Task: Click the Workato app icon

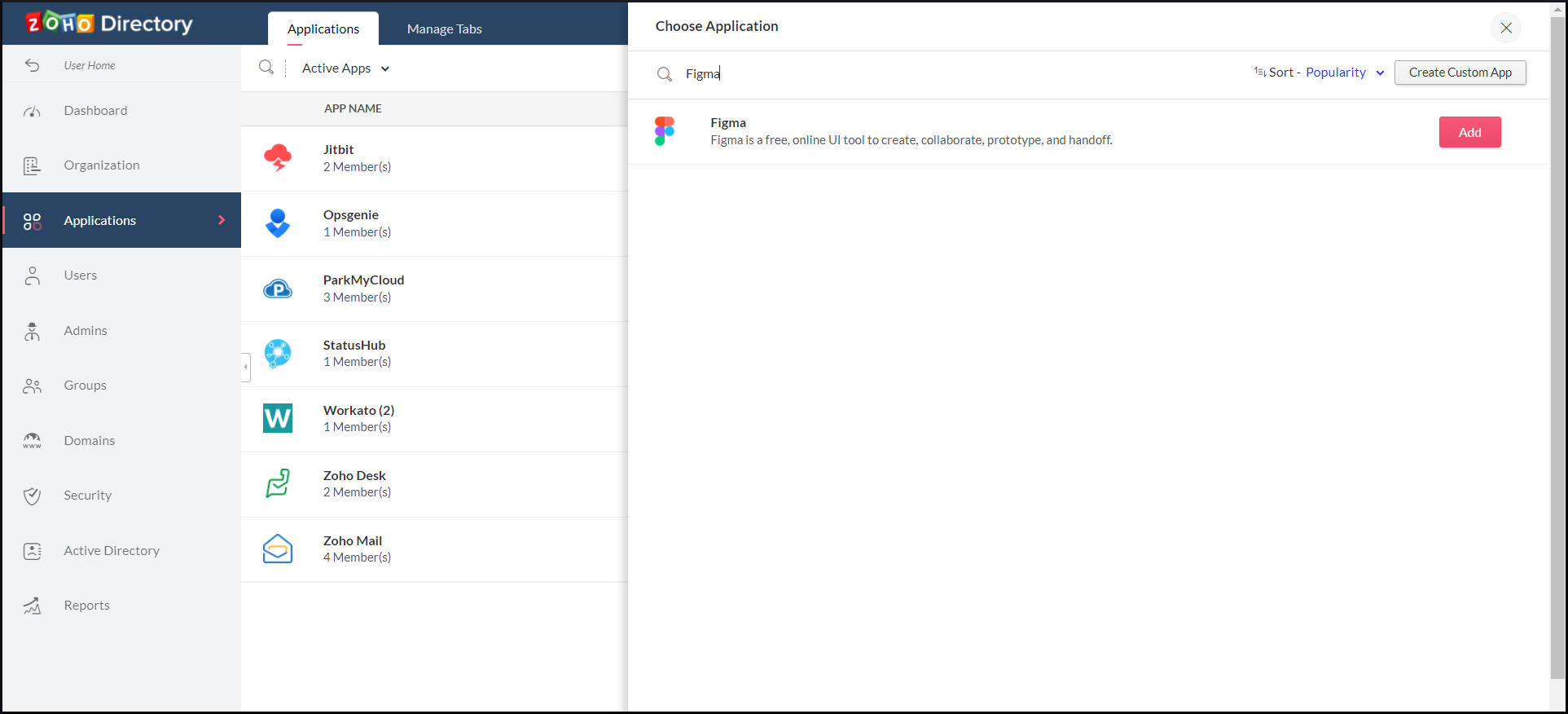Action: (x=278, y=418)
